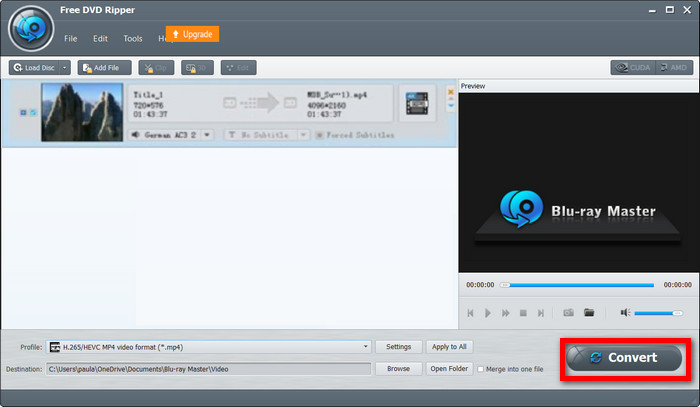Click the Apply to All button
Screen dimensions: 700x407
click(x=449, y=347)
